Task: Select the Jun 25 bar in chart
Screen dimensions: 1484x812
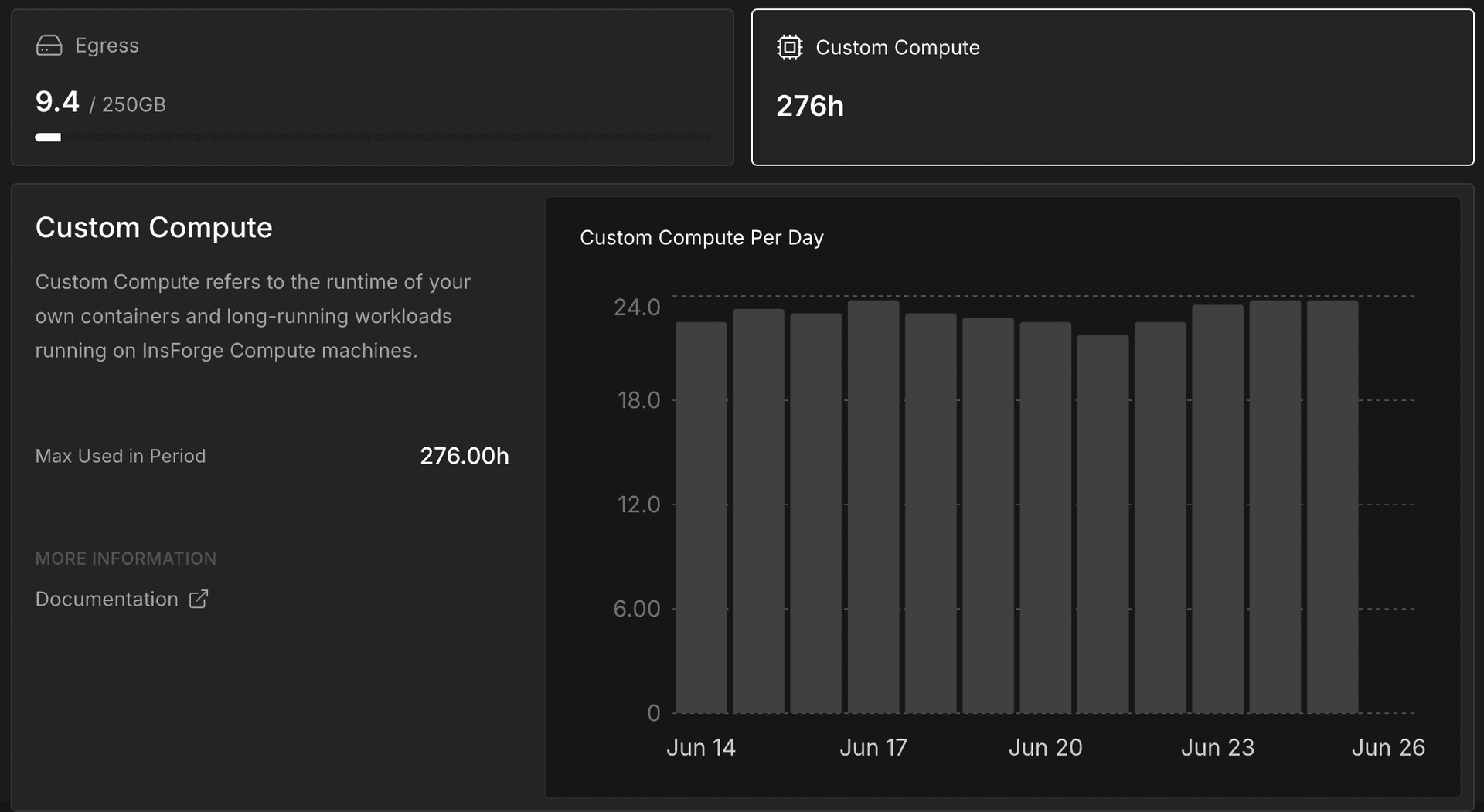Action: pyautogui.click(x=1333, y=507)
